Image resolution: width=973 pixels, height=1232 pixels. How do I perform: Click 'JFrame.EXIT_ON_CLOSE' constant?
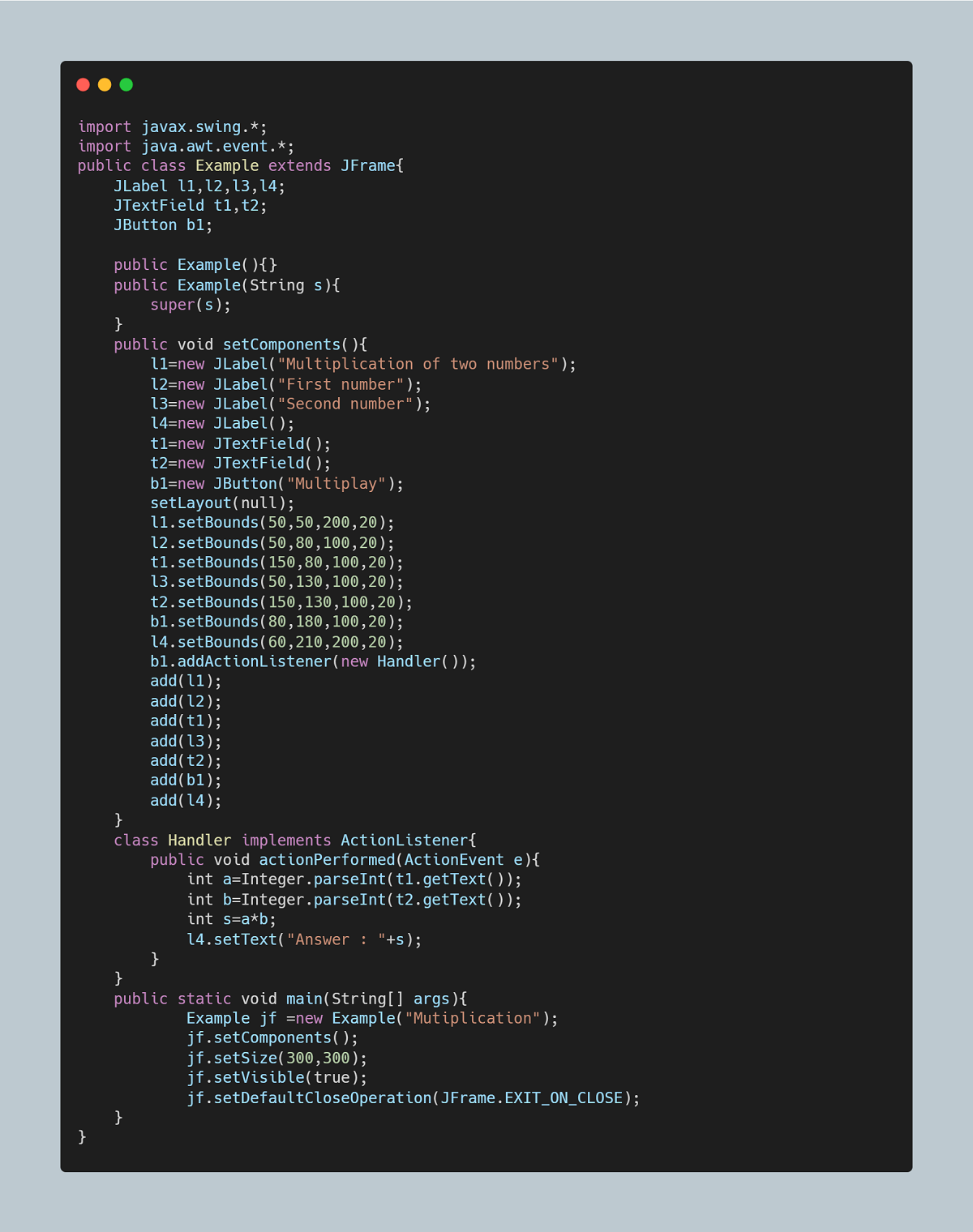coord(532,1098)
